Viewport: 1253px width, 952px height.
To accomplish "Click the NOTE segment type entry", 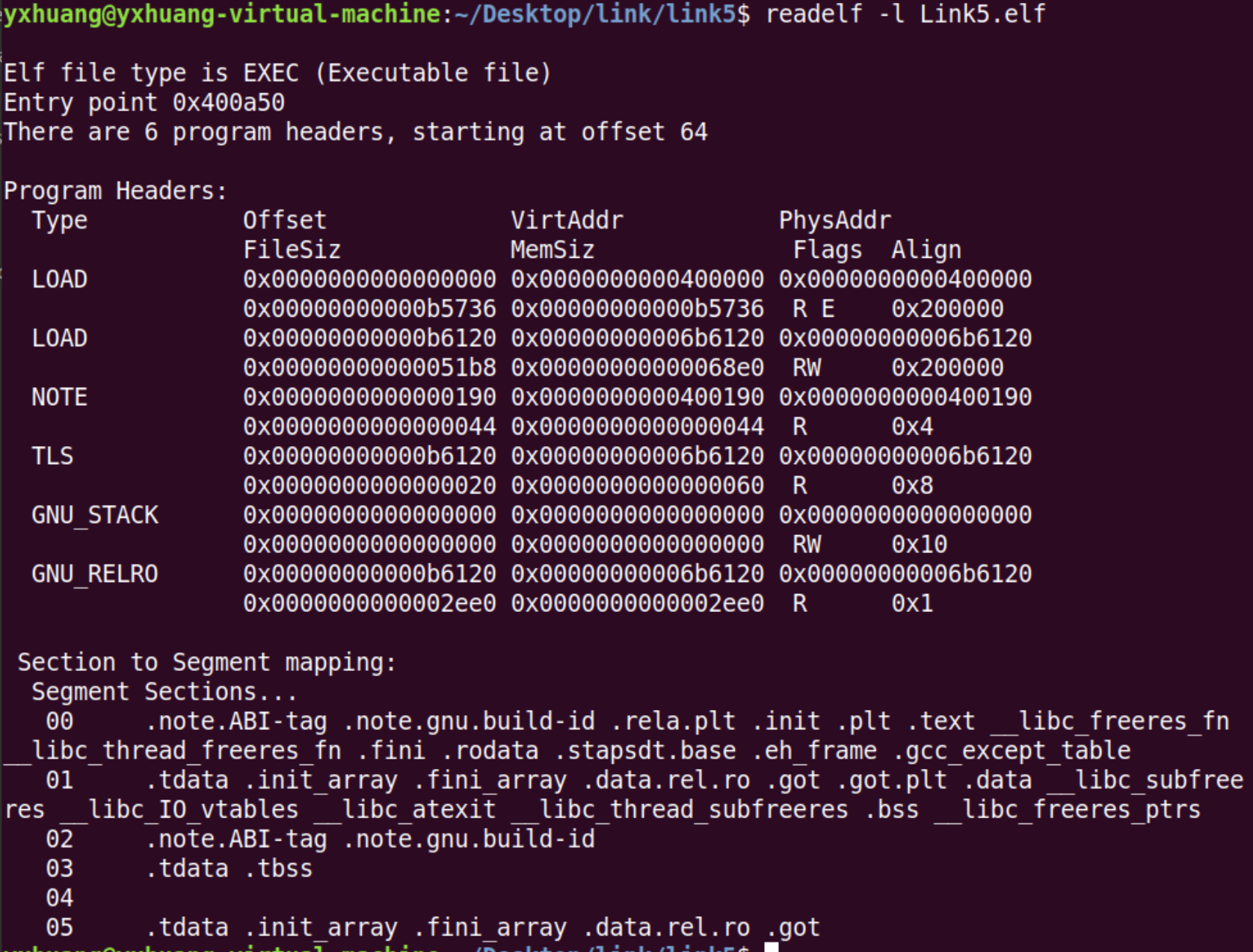I will [x=59, y=397].
